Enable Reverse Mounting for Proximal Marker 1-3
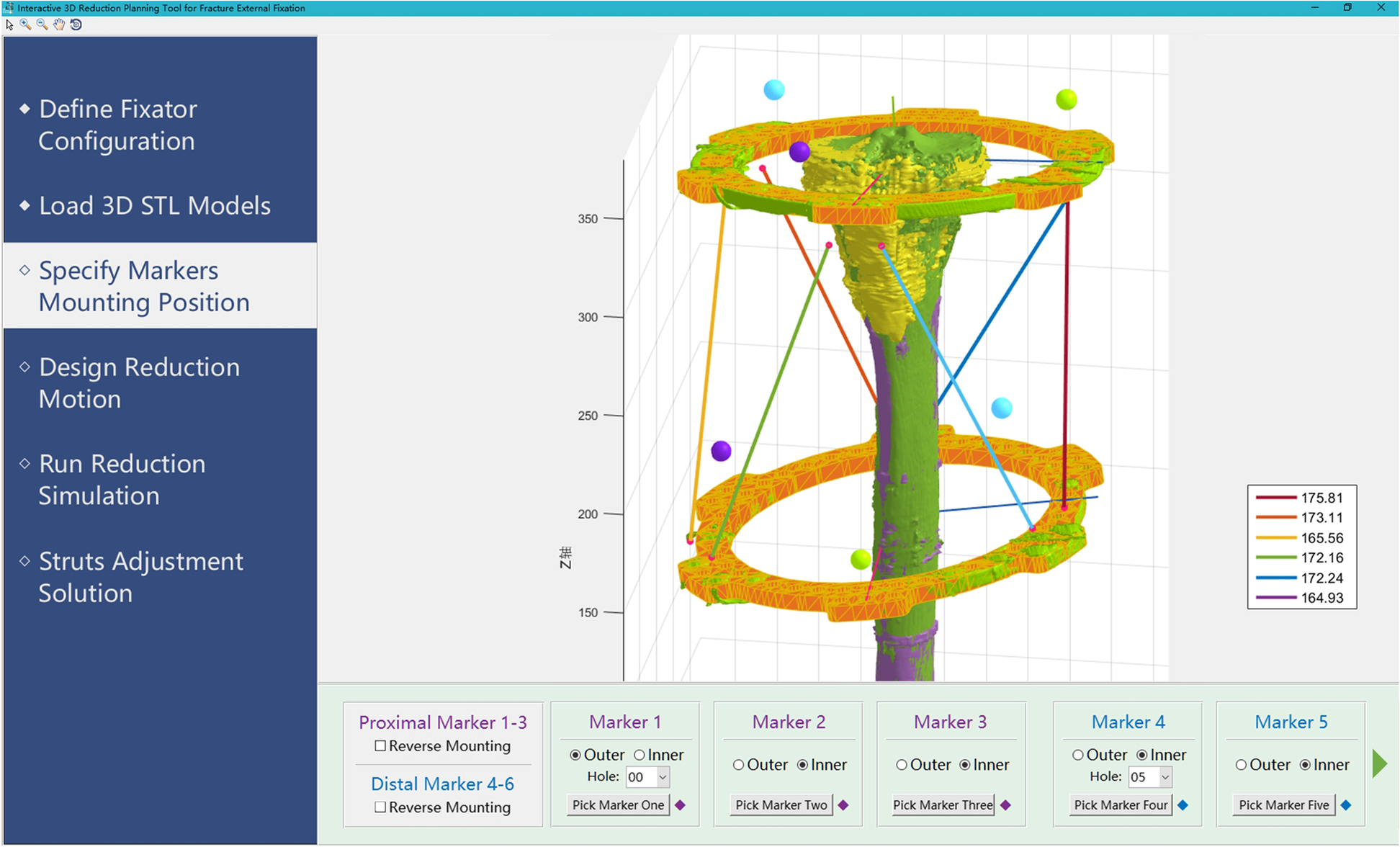Viewport: 1400px width, 847px height. (380, 746)
